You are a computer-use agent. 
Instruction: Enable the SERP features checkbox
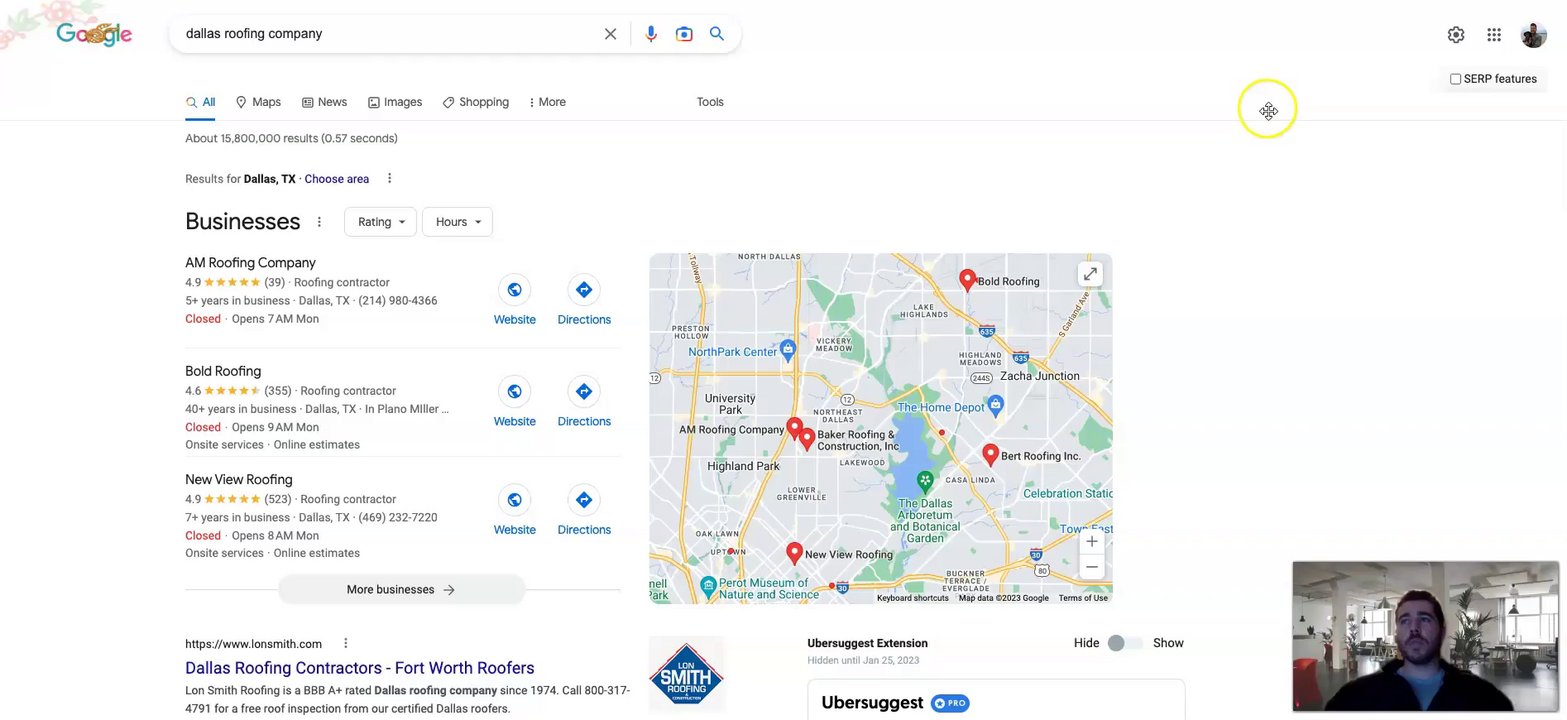1455,79
